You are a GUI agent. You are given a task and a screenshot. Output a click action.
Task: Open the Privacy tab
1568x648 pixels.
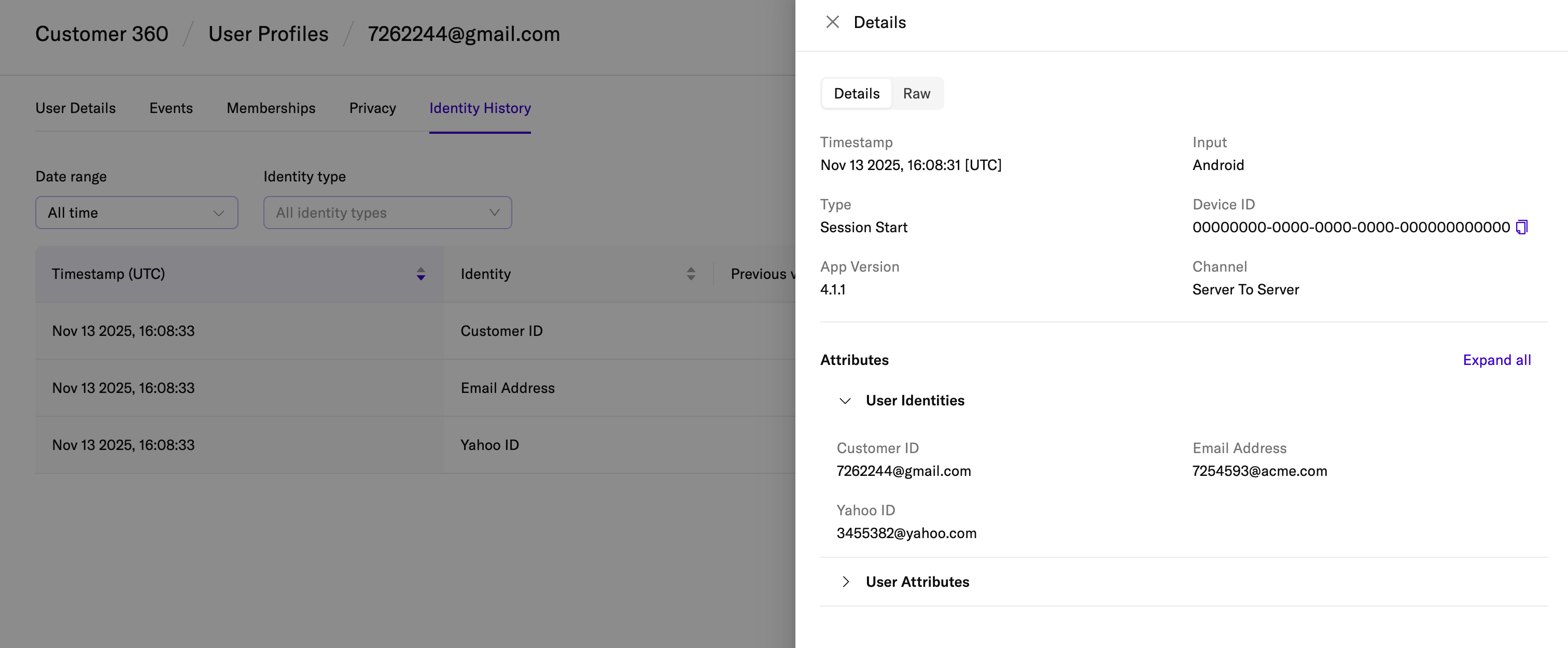(x=372, y=108)
